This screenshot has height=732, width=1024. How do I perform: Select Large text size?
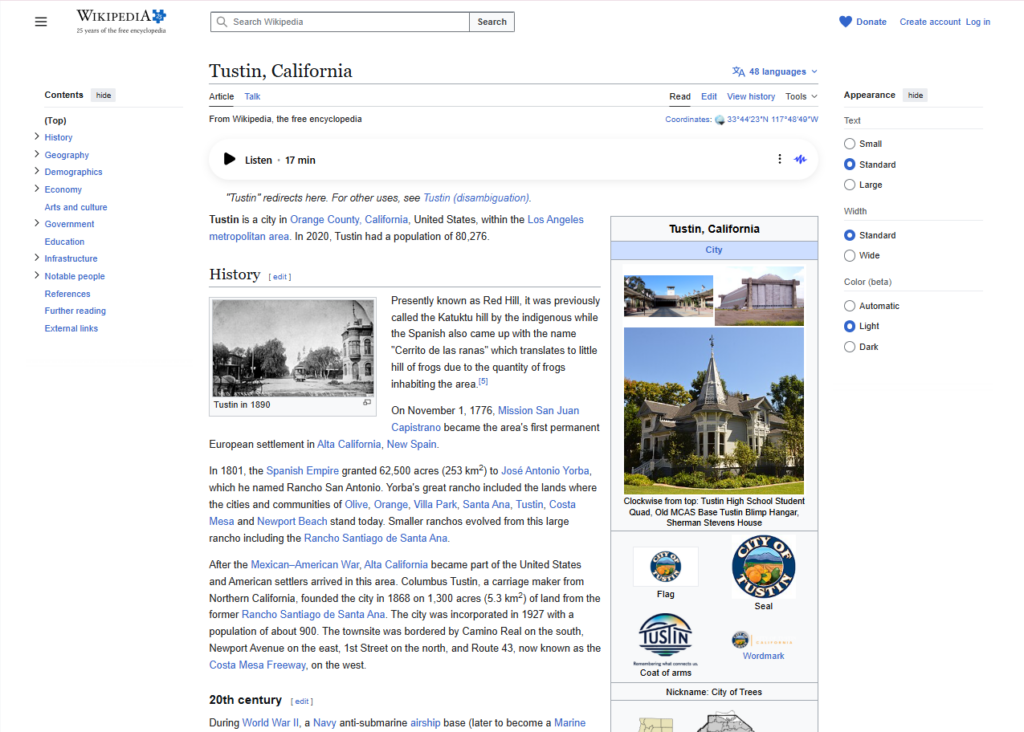(849, 185)
